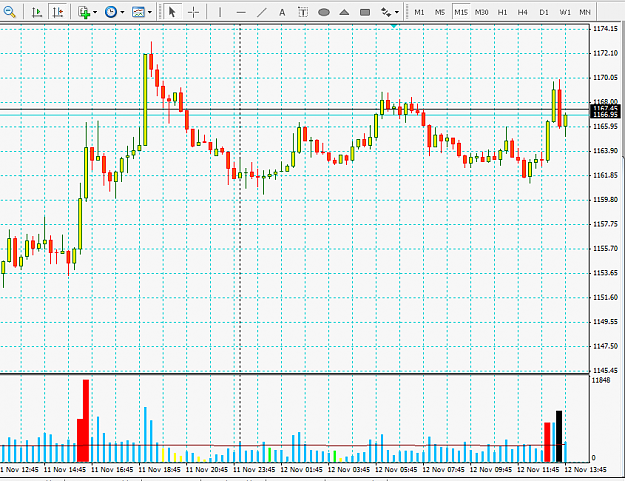
Task: Click the '11 Nov 20:45' time label
Action: 207,469
